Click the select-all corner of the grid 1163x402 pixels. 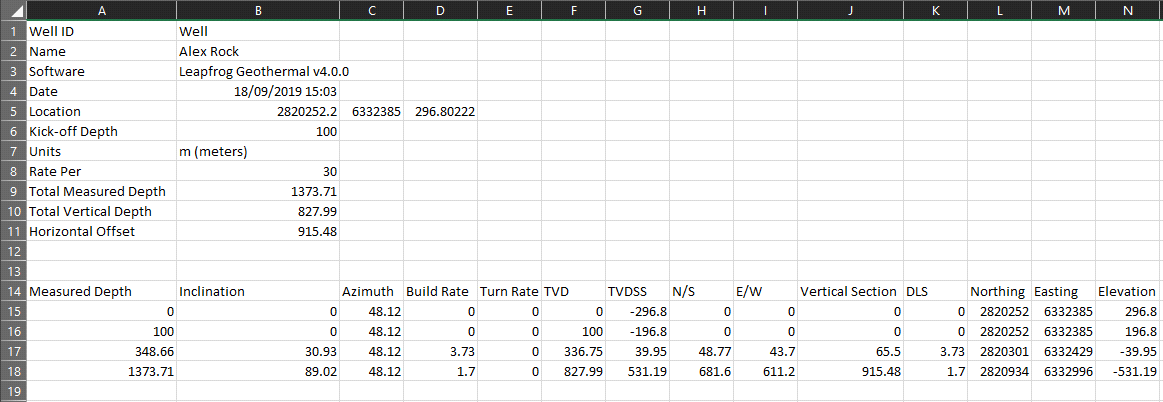(x=10, y=9)
